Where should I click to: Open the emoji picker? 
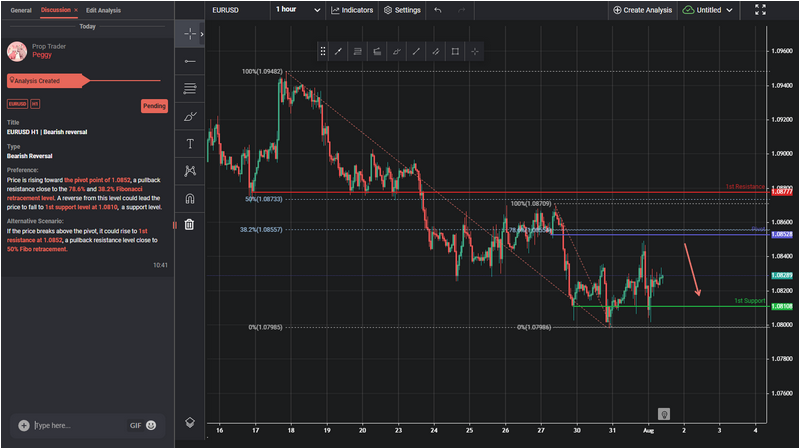tap(151, 425)
